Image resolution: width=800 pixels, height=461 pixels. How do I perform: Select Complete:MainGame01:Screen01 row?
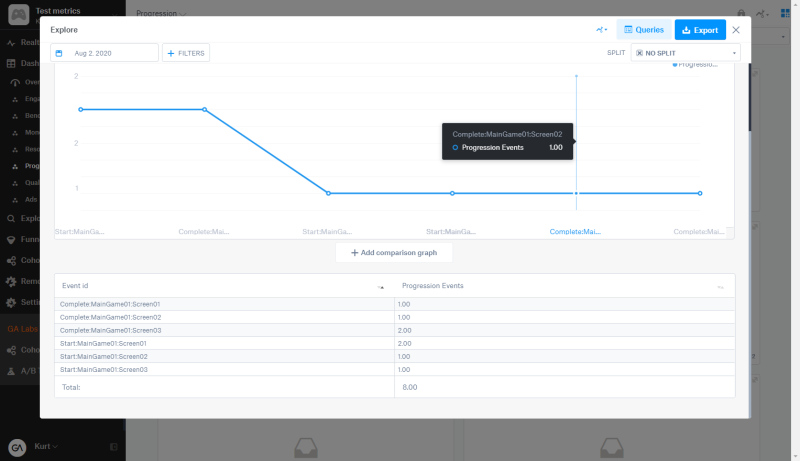point(394,304)
